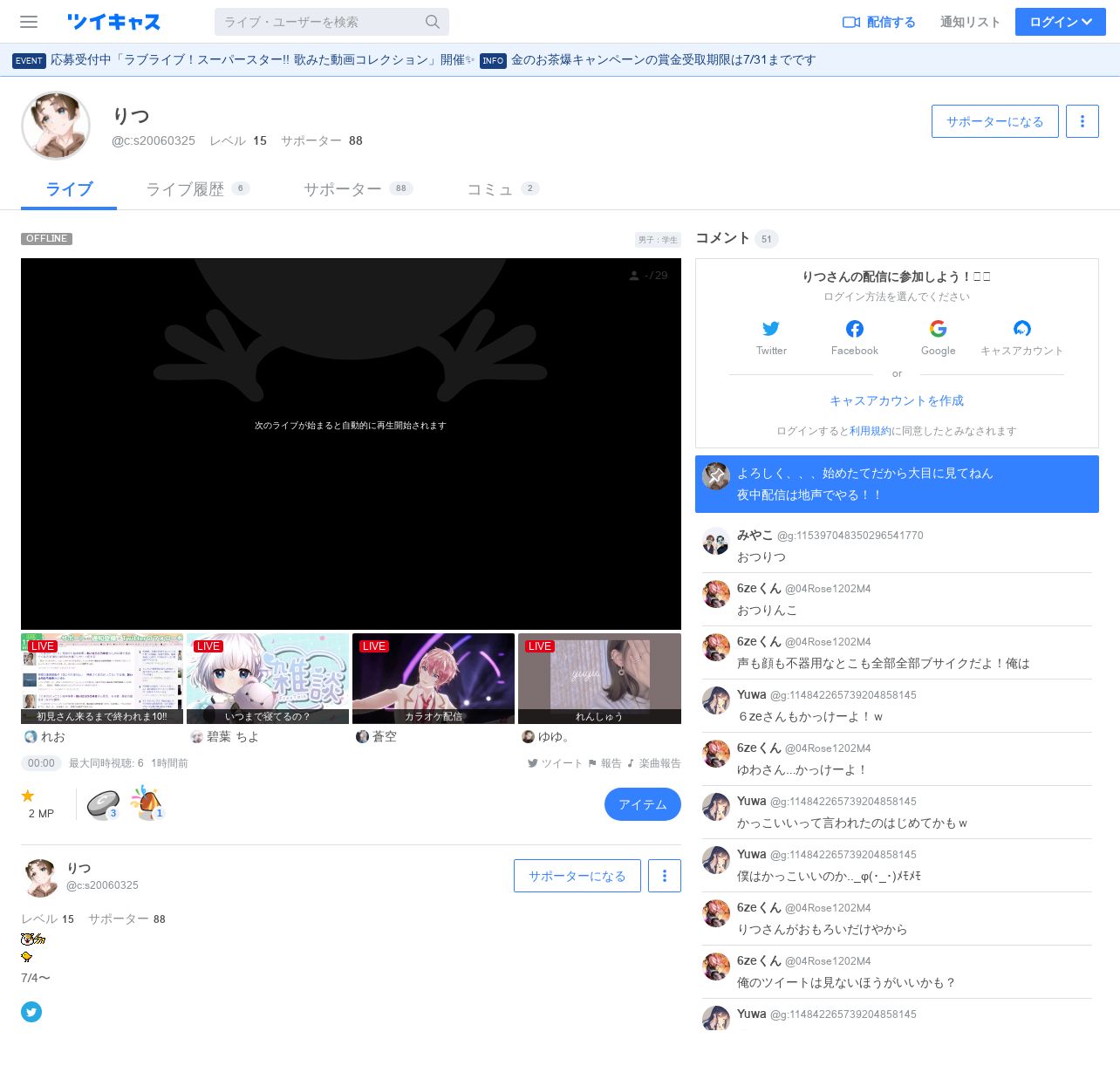Screen dimensions: 1120x1086
Task: Open the hamburger menu icon
Action: 29,22
